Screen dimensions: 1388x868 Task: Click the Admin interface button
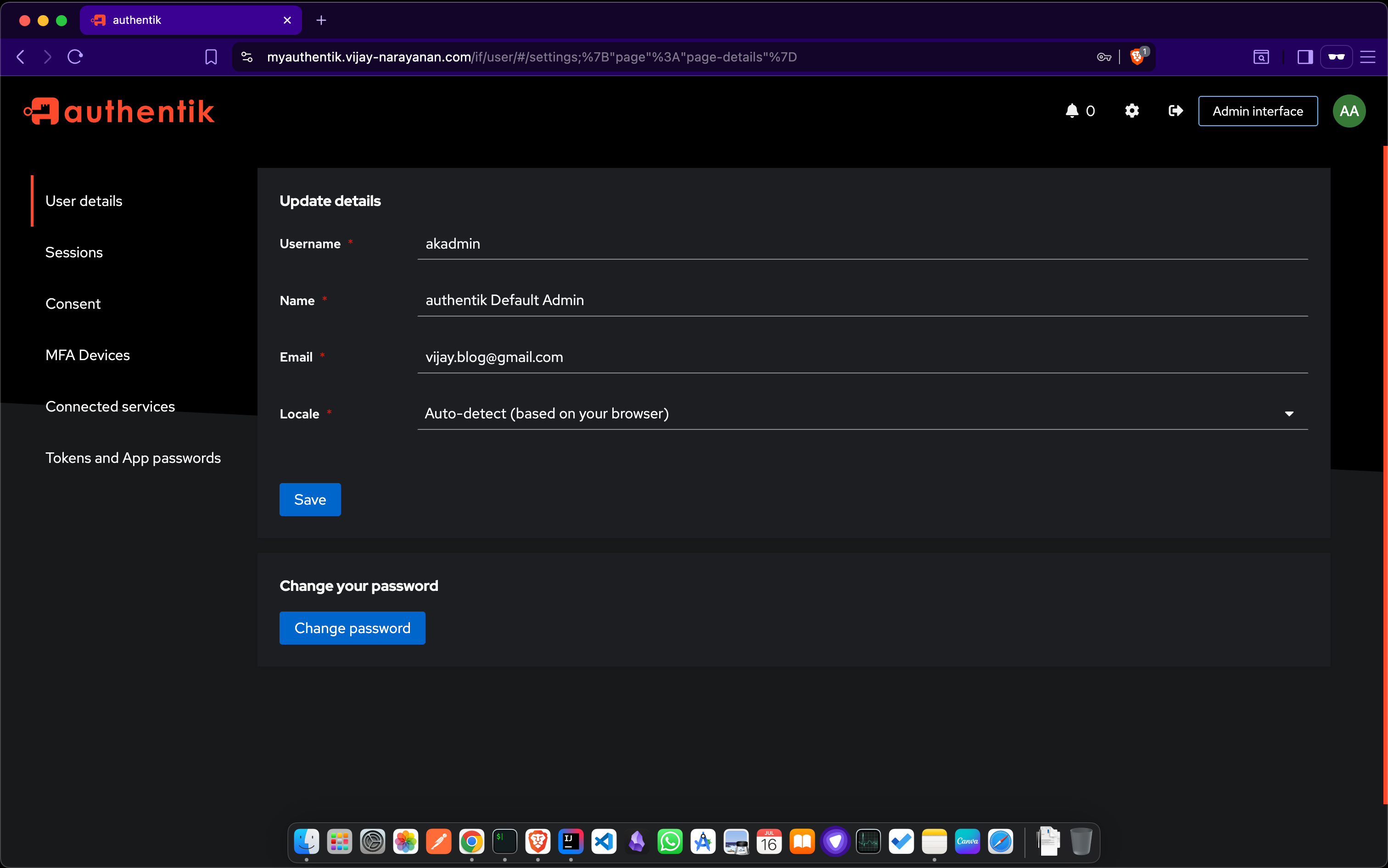click(1258, 111)
